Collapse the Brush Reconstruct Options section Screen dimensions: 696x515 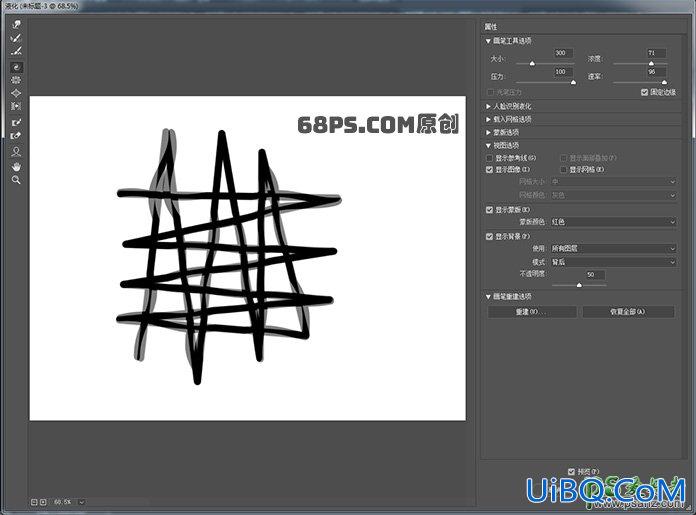[488, 297]
